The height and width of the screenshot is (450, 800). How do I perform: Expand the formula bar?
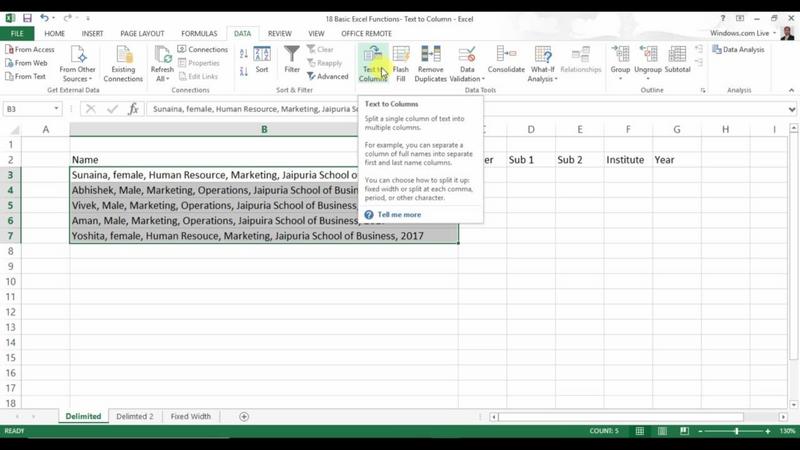[791, 109]
